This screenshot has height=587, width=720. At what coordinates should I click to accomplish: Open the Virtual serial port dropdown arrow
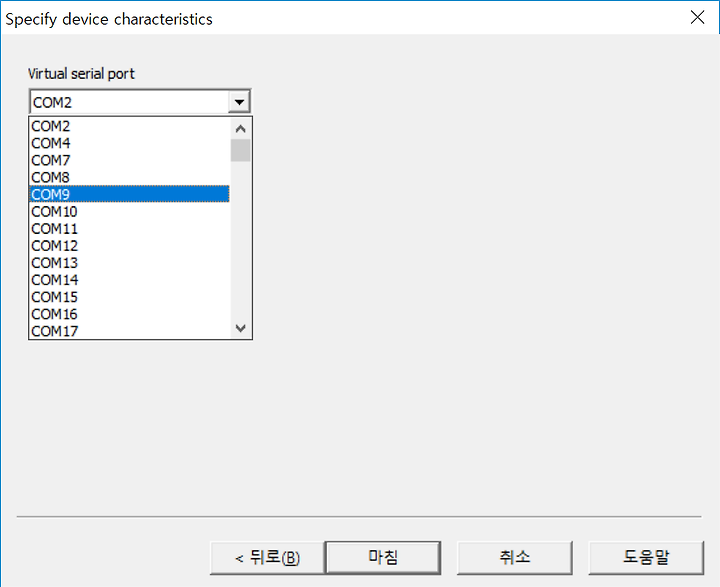[239, 102]
